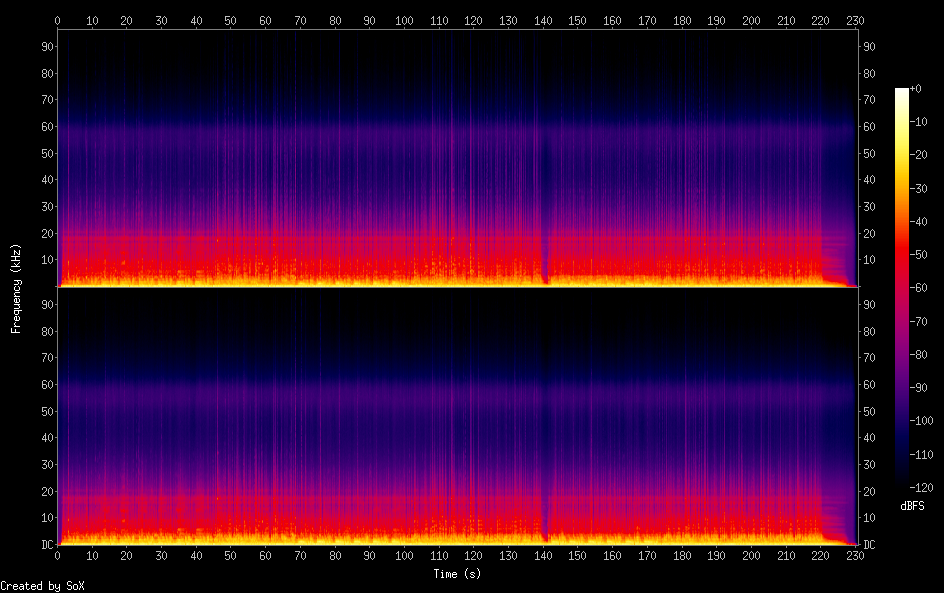Click the "230" tick on the top time axis

pos(855,20)
